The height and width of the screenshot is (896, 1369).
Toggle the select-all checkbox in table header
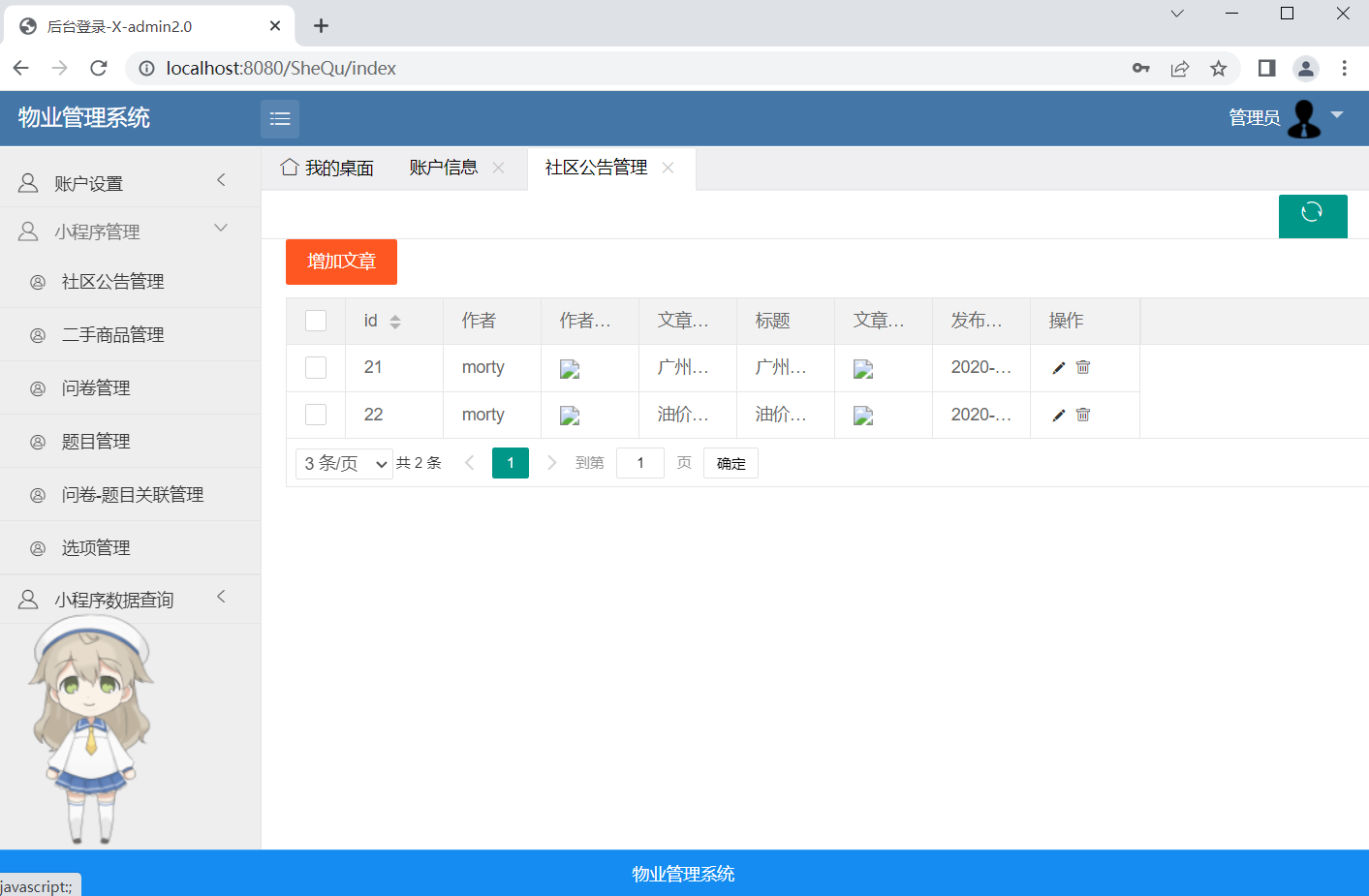tap(316, 321)
